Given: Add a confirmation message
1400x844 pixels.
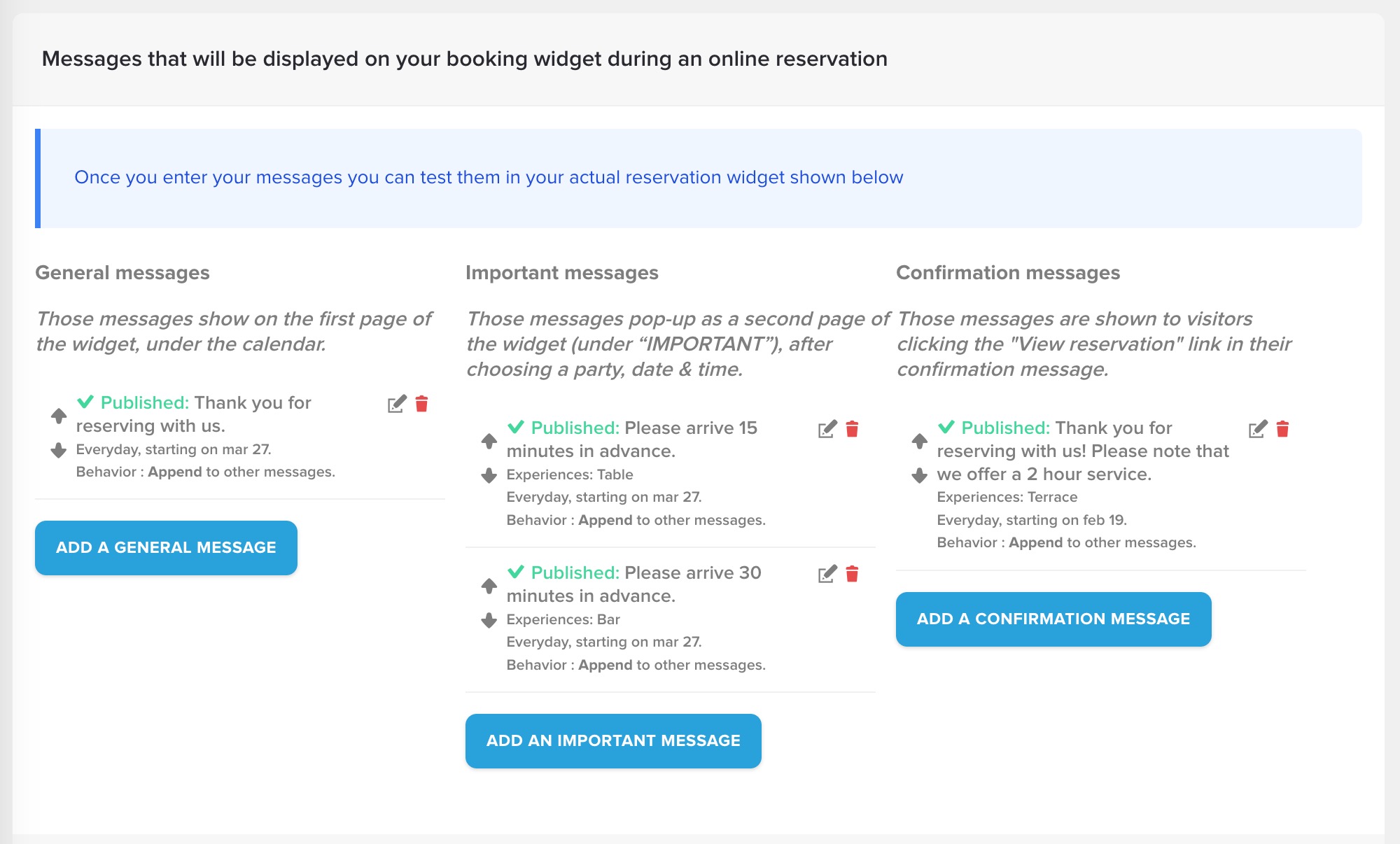Looking at the screenshot, I should point(1053,619).
